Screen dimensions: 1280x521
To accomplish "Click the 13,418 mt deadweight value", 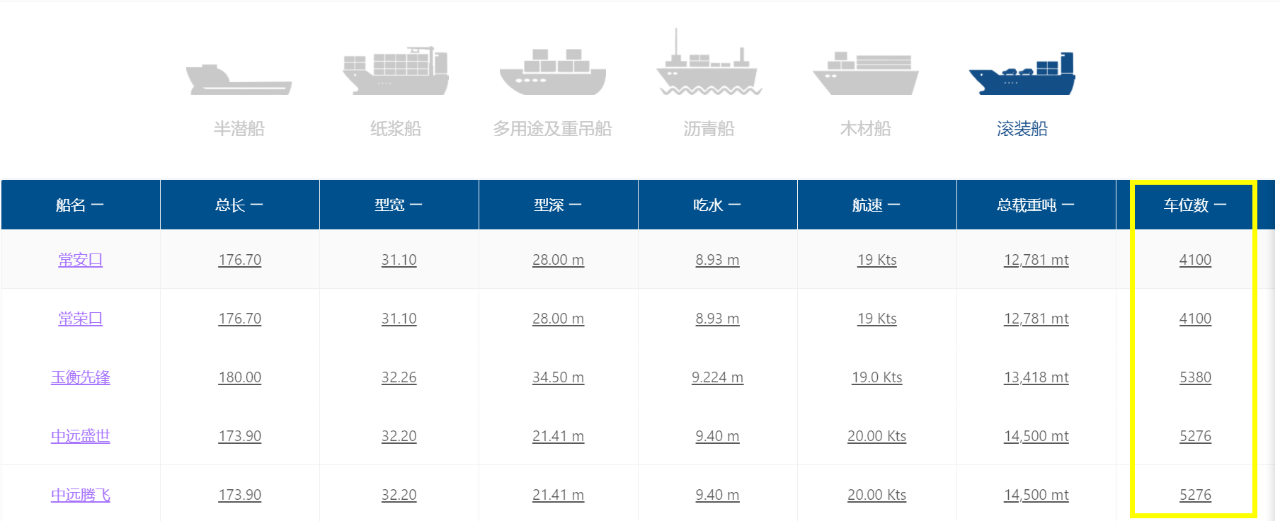I will 1036,378.
